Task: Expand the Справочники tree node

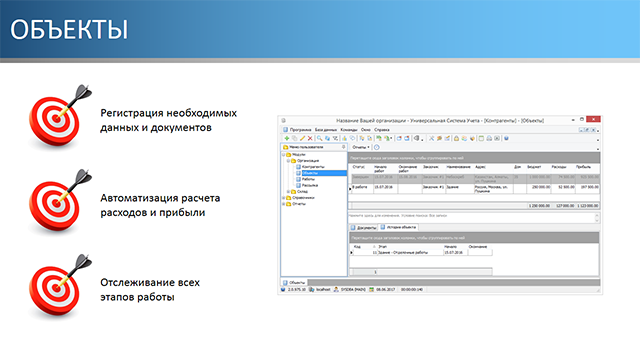Action: click(284, 198)
